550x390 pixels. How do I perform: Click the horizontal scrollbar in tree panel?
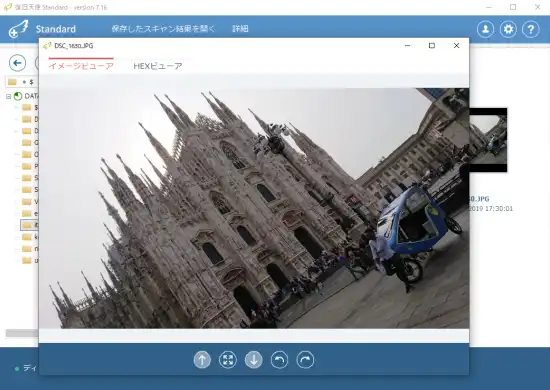(22, 333)
